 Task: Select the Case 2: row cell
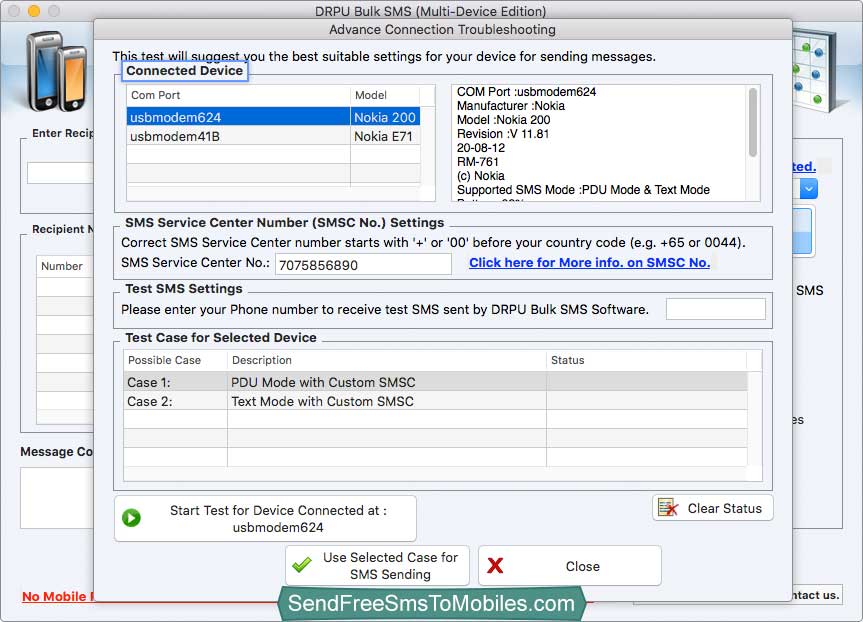[x=175, y=401]
